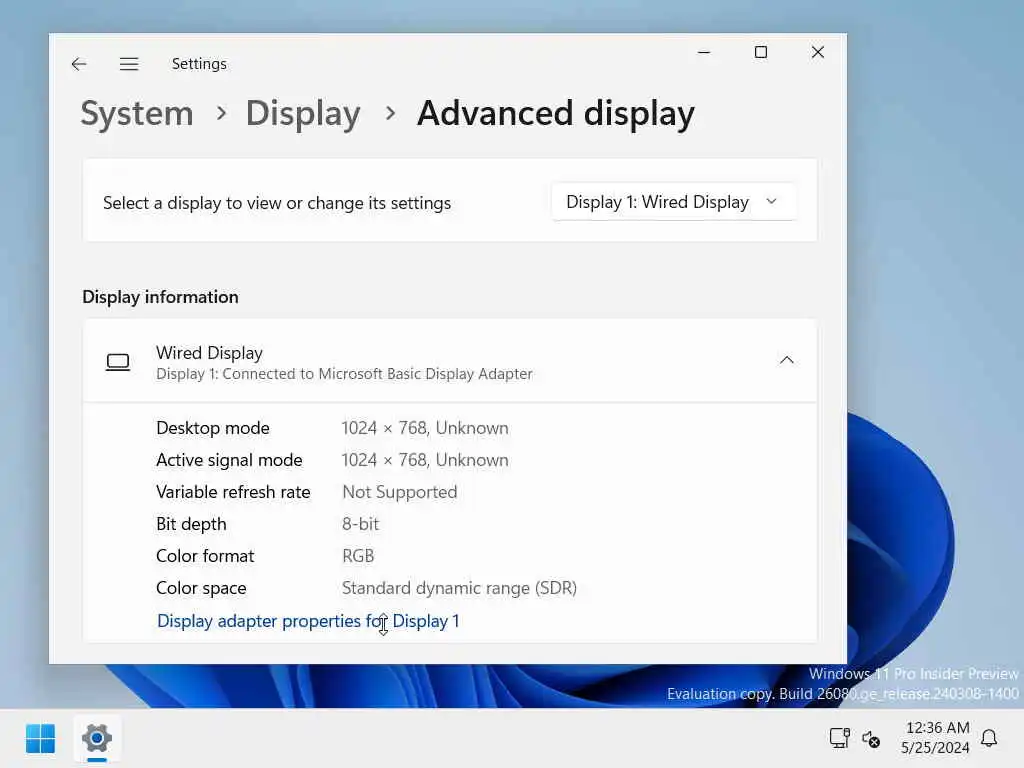Open notifications with the bell icon
Screen dimensions: 1024x768
[x=989, y=738]
